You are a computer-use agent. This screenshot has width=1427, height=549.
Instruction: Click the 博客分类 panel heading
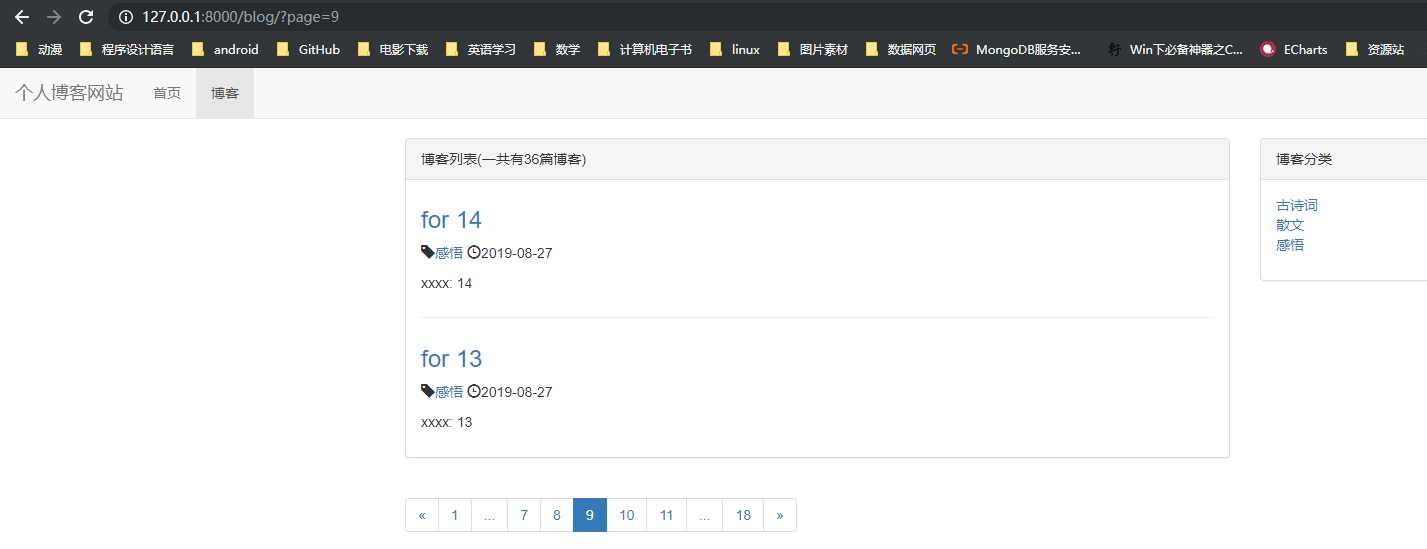point(1304,159)
